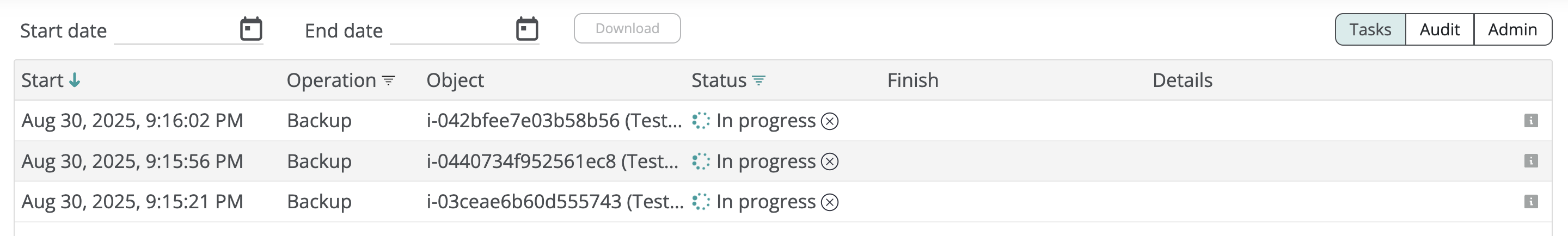Show info for the 9:15:21 PM backup
Image resolution: width=1568 pixels, height=236 pixels.
coord(1531,201)
